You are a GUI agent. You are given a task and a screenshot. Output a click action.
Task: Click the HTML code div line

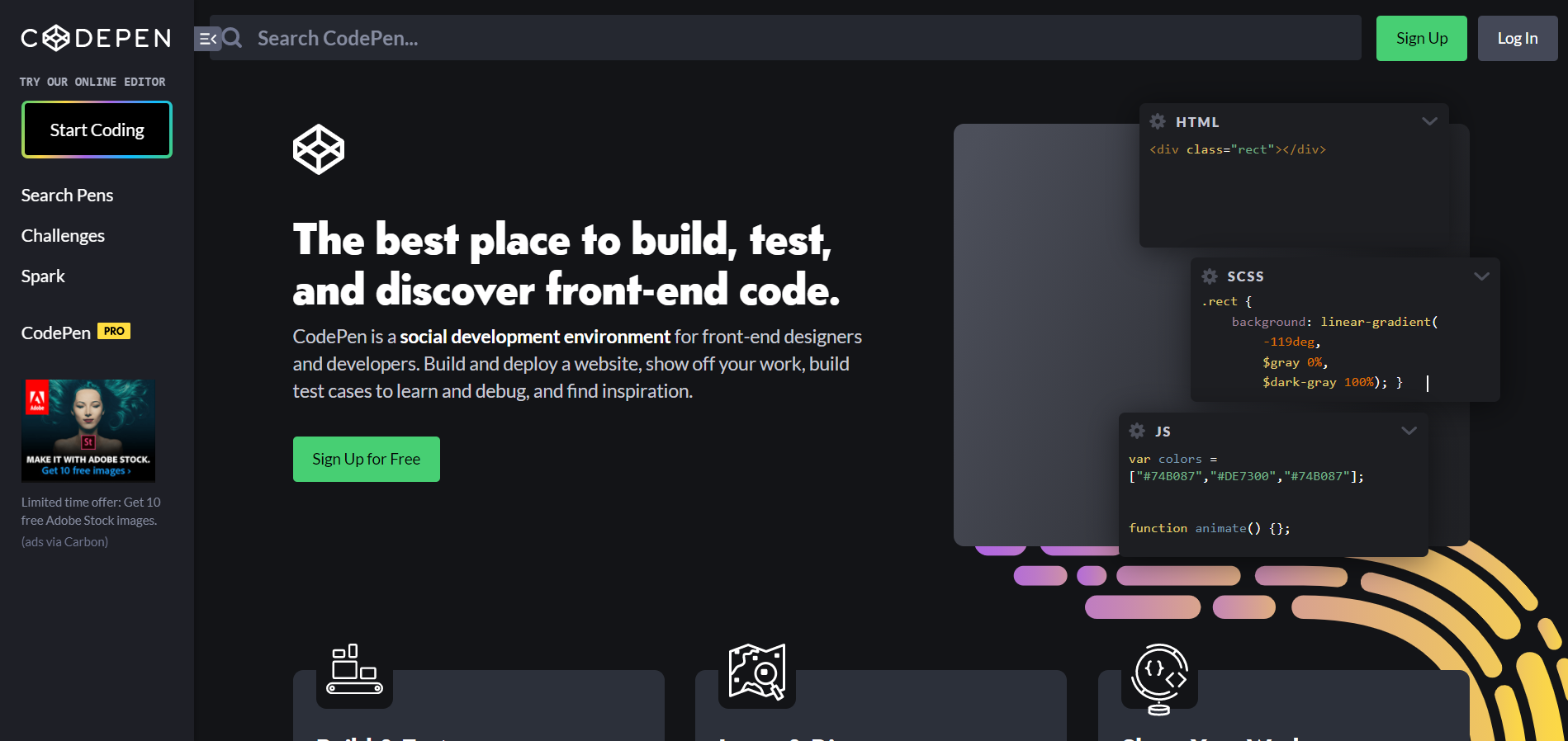pos(1237,149)
